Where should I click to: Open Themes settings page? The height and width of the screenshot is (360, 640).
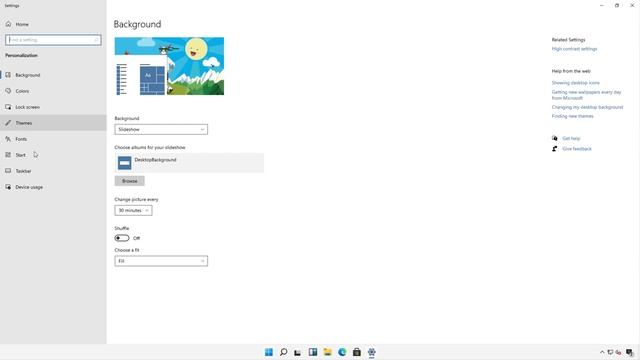tap(53, 123)
